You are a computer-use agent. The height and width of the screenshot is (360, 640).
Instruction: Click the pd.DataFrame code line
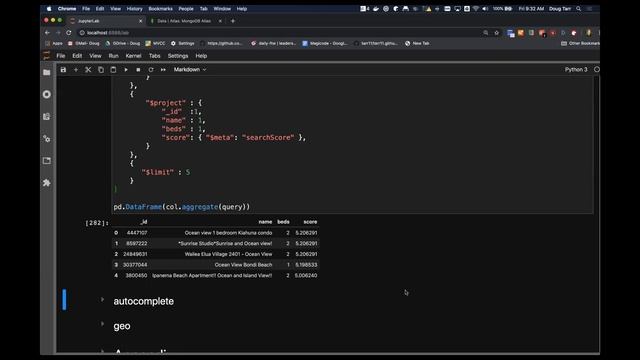(x=182, y=207)
